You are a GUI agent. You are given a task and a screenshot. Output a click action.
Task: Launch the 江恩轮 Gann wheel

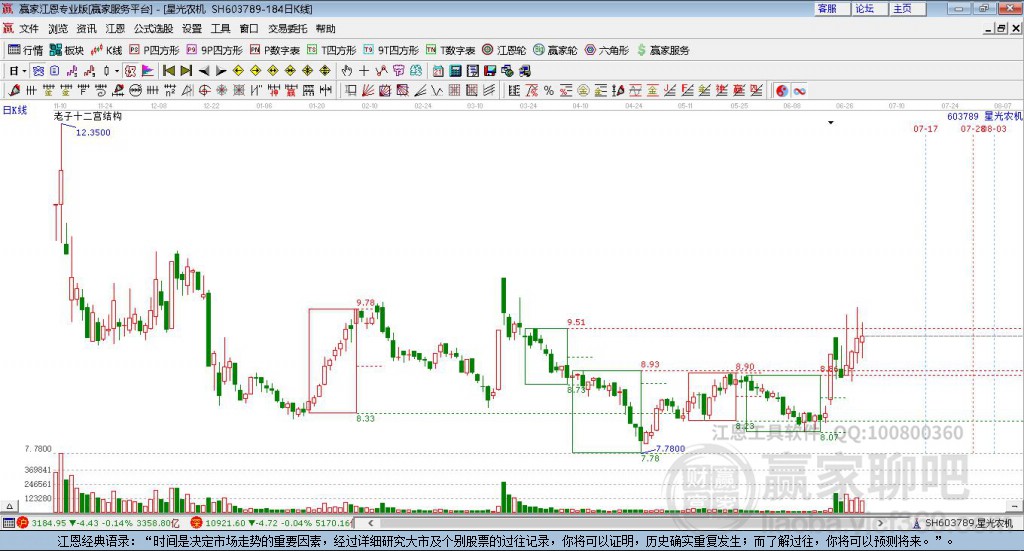pyautogui.click(x=504, y=50)
